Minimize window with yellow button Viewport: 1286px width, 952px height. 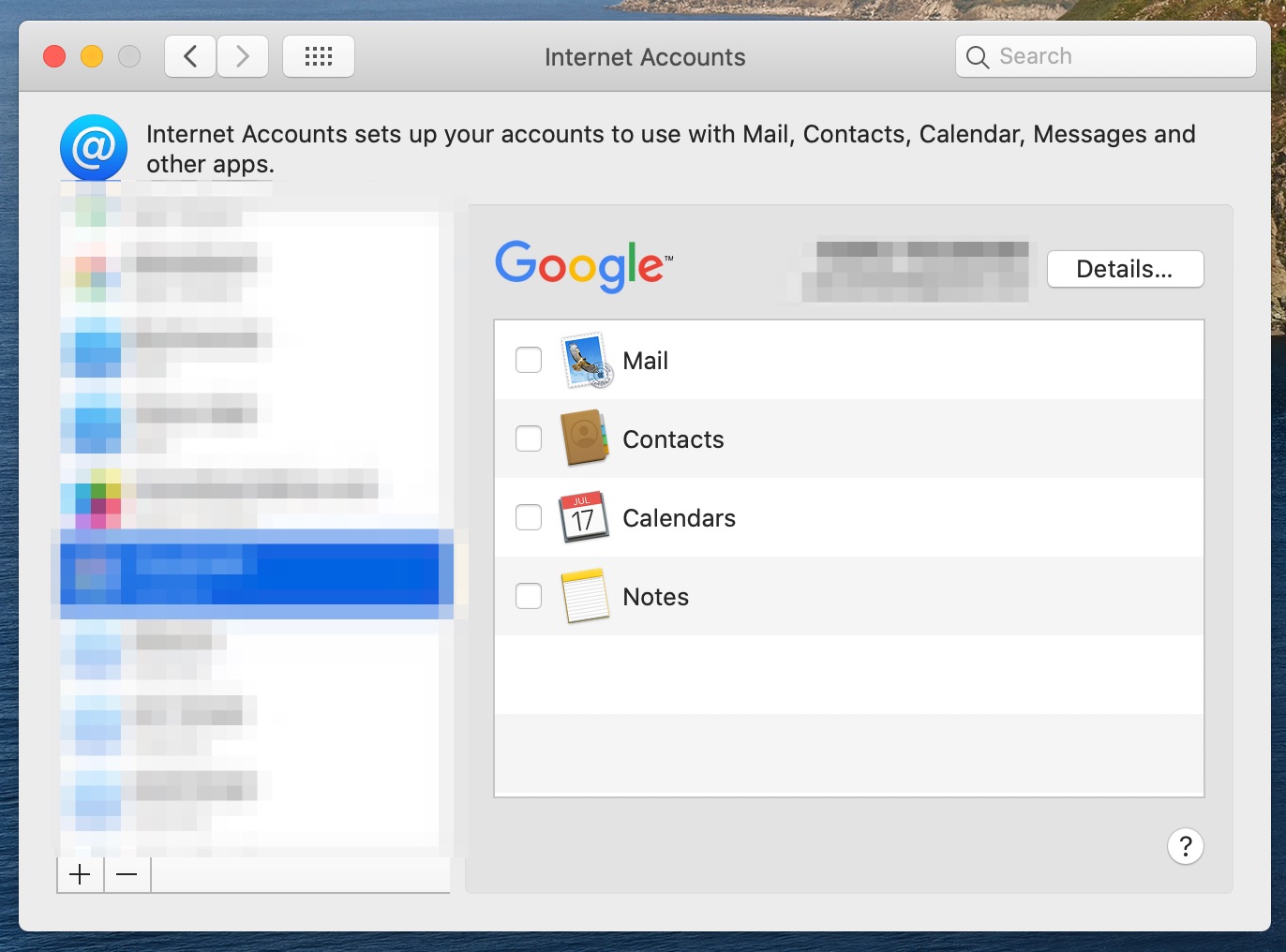click(92, 56)
